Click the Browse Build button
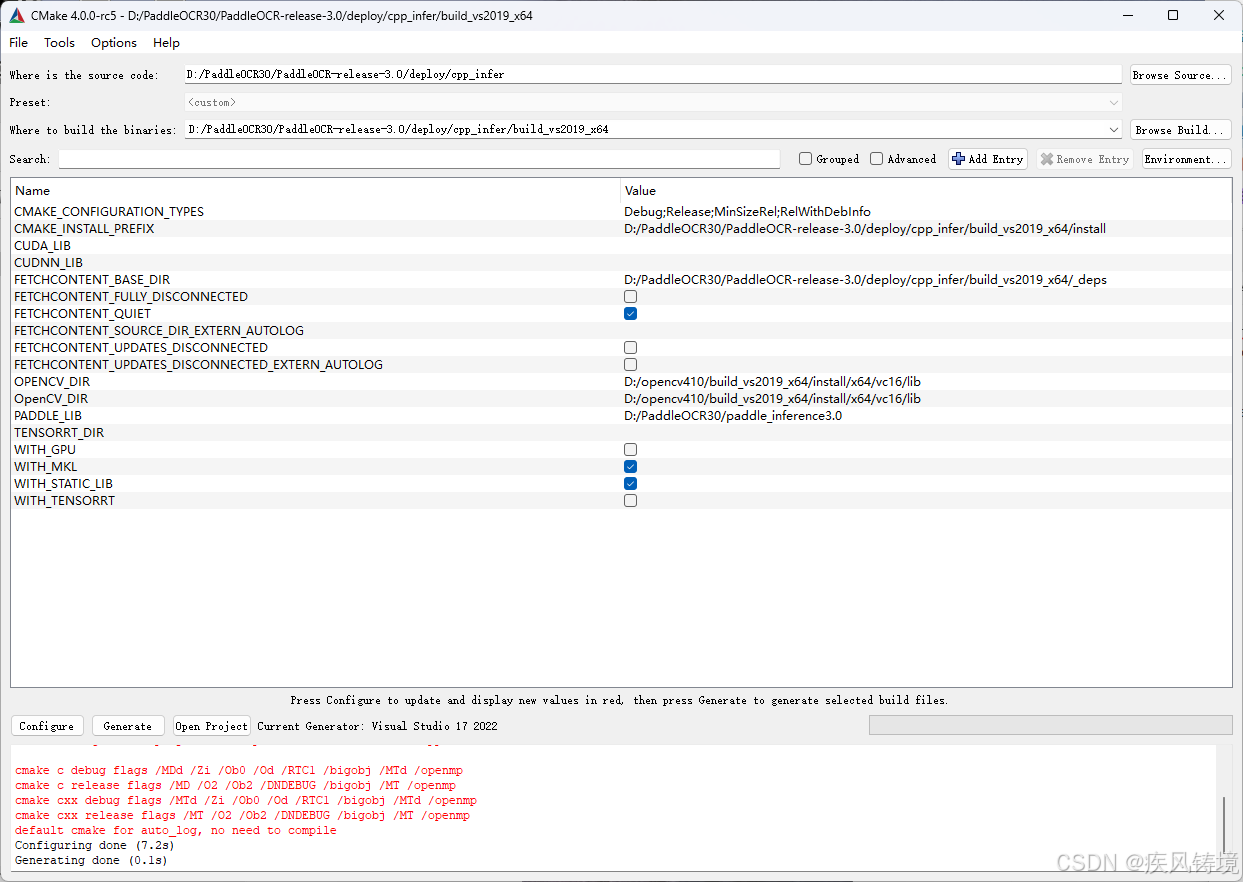The height and width of the screenshot is (882, 1243). click(x=1180, y=130)
